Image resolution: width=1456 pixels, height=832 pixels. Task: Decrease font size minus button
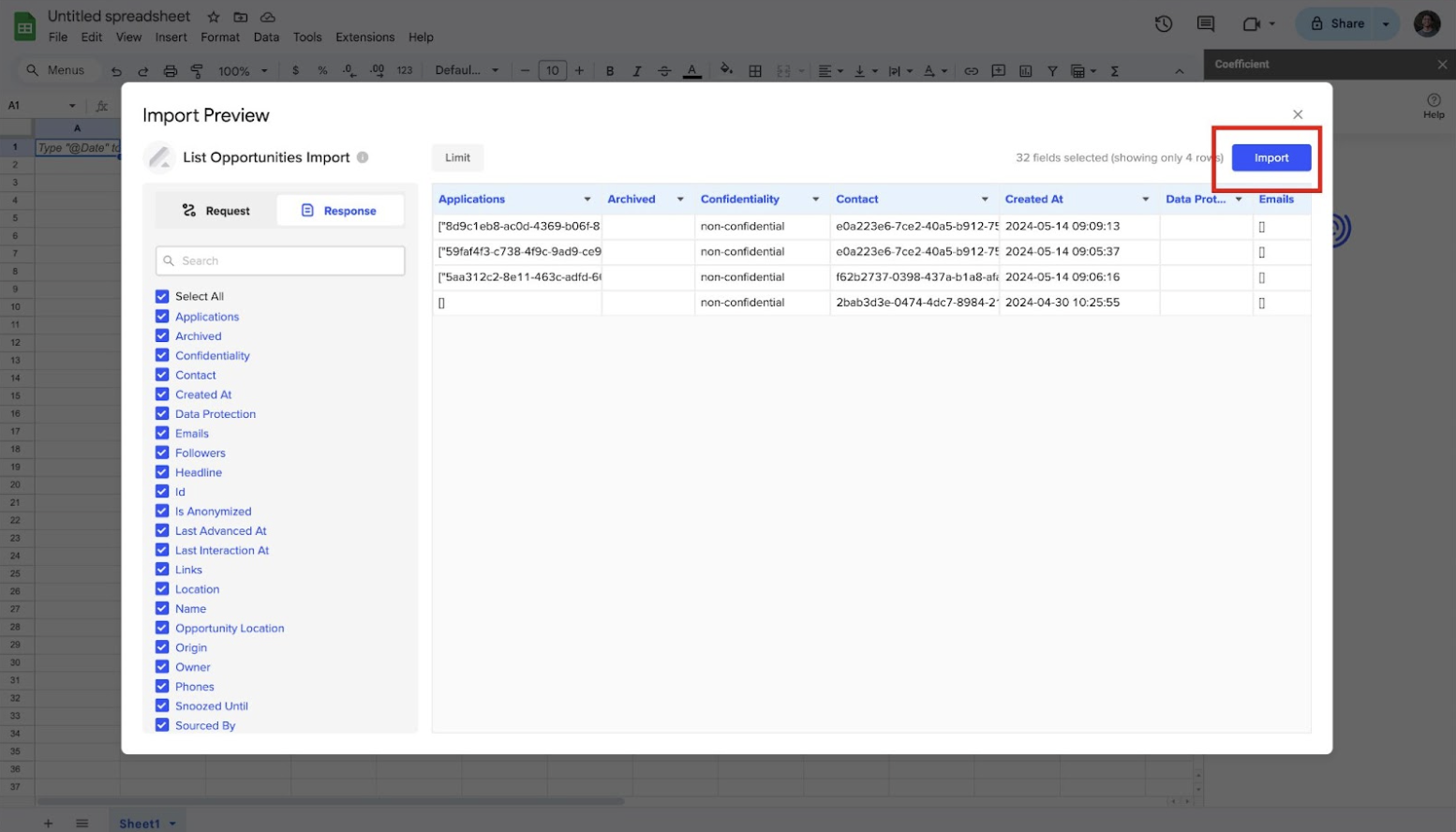click(x=525, y=71)
